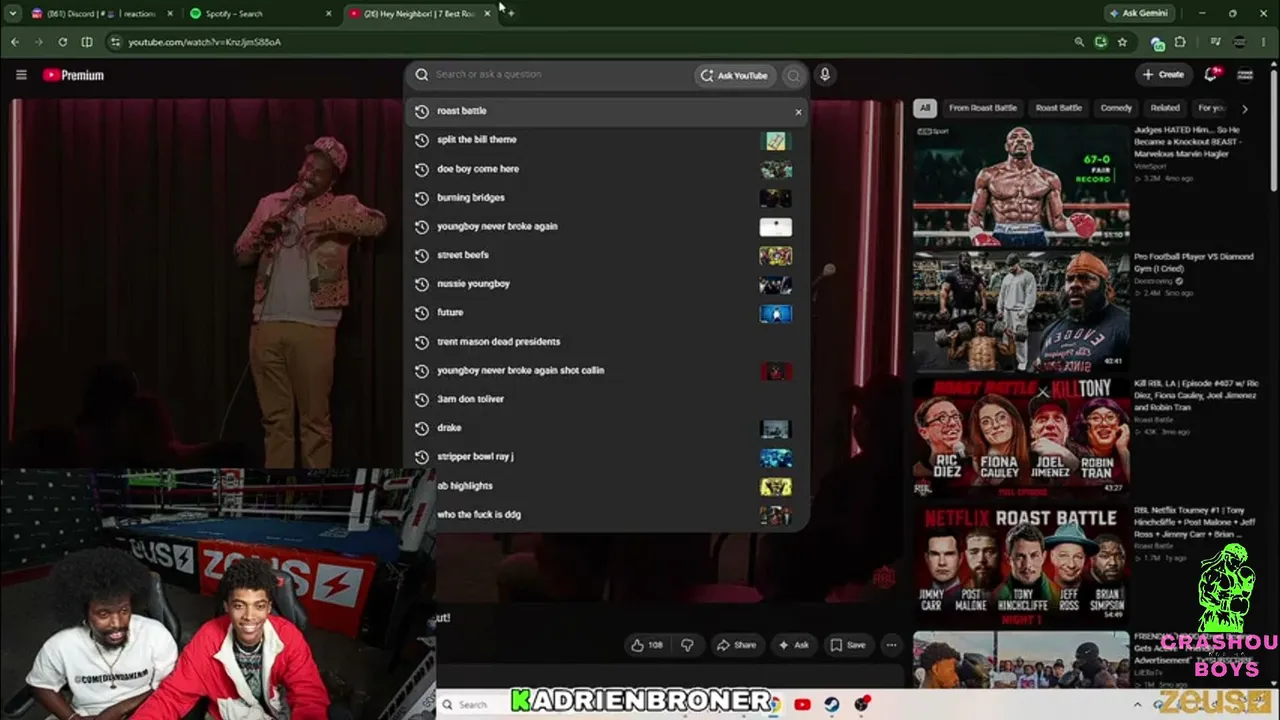Open the Netflix Roast Battle thumbnail
The height and width of the screenshot is (720, 1280).
[1021, 563]
